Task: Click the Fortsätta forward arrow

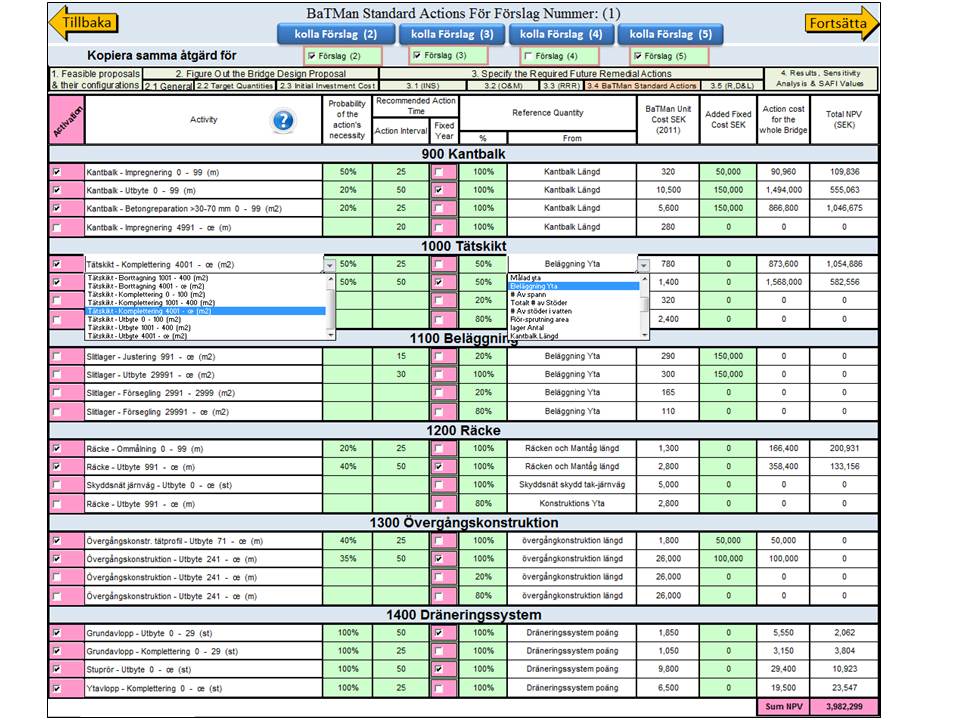Action: tap(842, 23)
